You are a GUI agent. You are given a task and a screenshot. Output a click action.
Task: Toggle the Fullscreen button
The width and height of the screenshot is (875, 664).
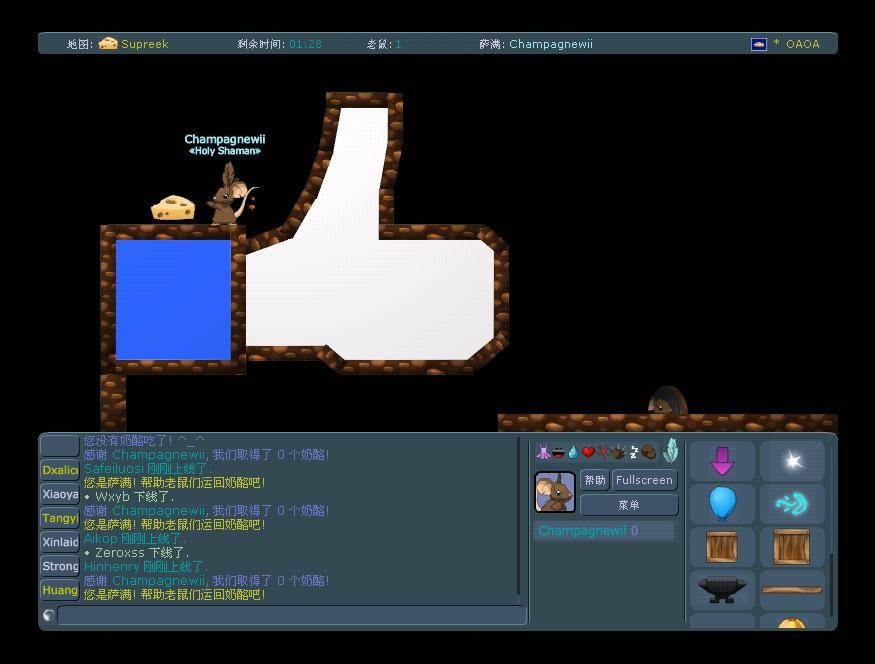tap(645, 480)
